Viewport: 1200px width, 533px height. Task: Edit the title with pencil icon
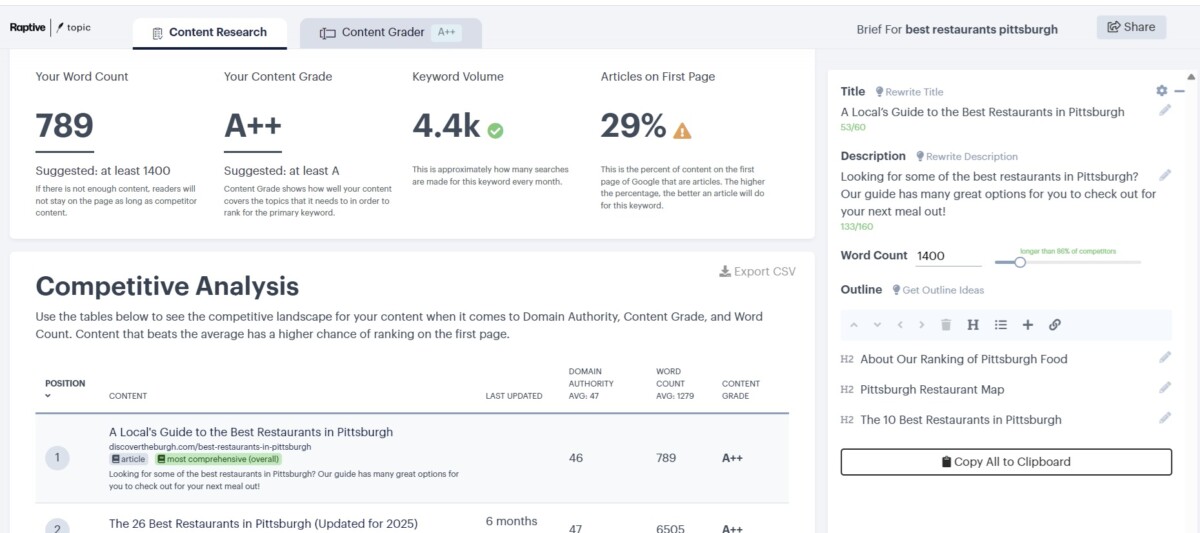pyautogui.click(x=1165, y=111)
